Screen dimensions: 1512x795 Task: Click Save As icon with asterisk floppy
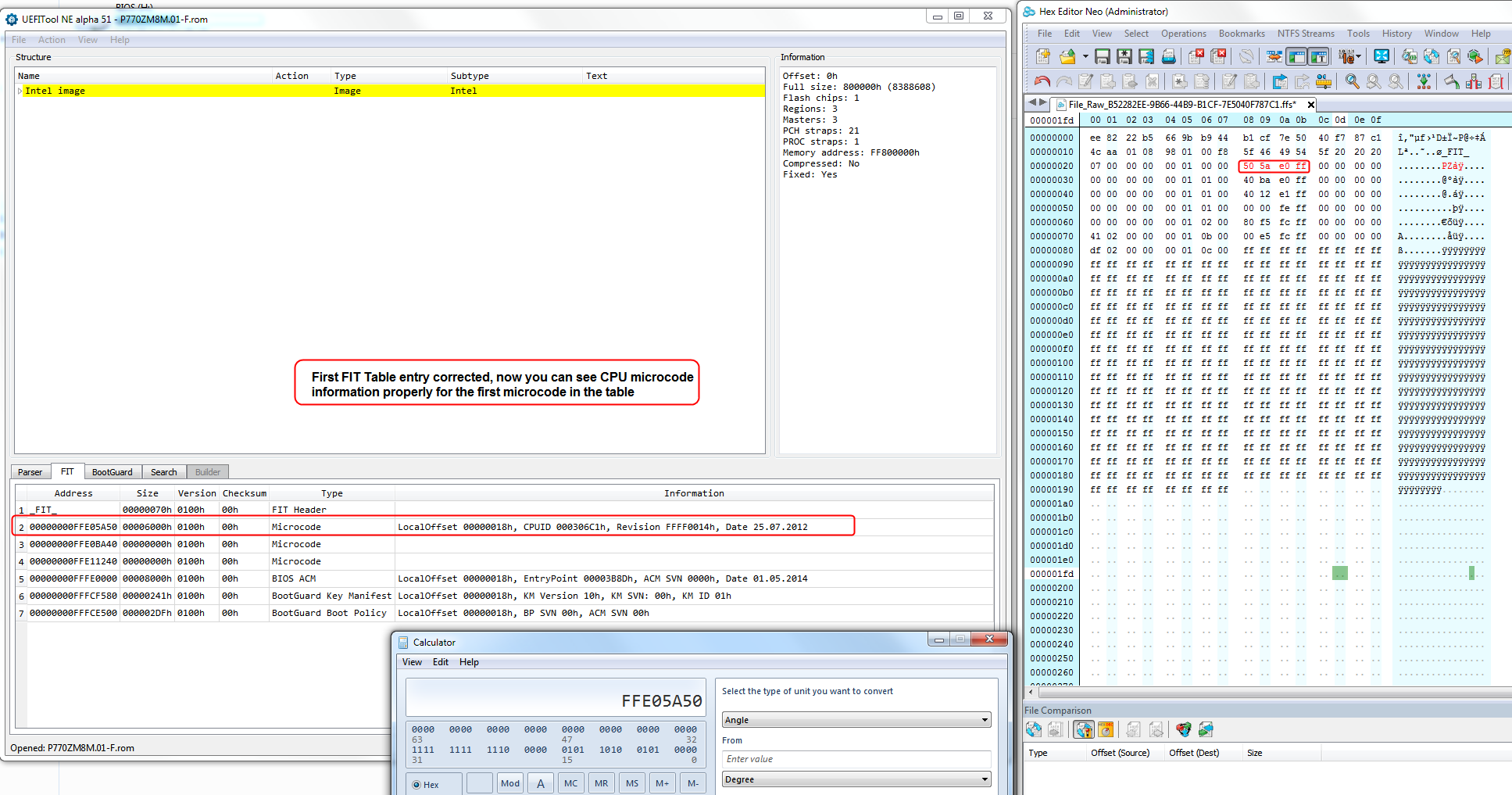[1124, 56]
